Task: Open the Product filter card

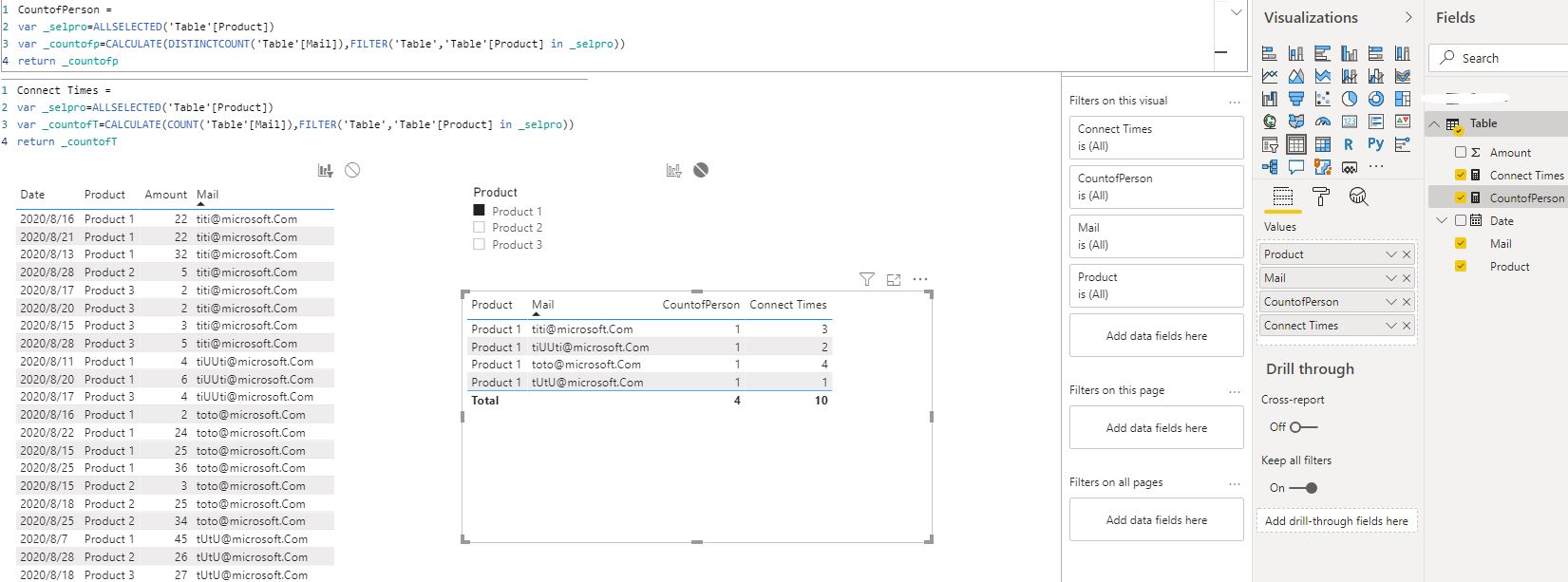Action: point(1156,286)
